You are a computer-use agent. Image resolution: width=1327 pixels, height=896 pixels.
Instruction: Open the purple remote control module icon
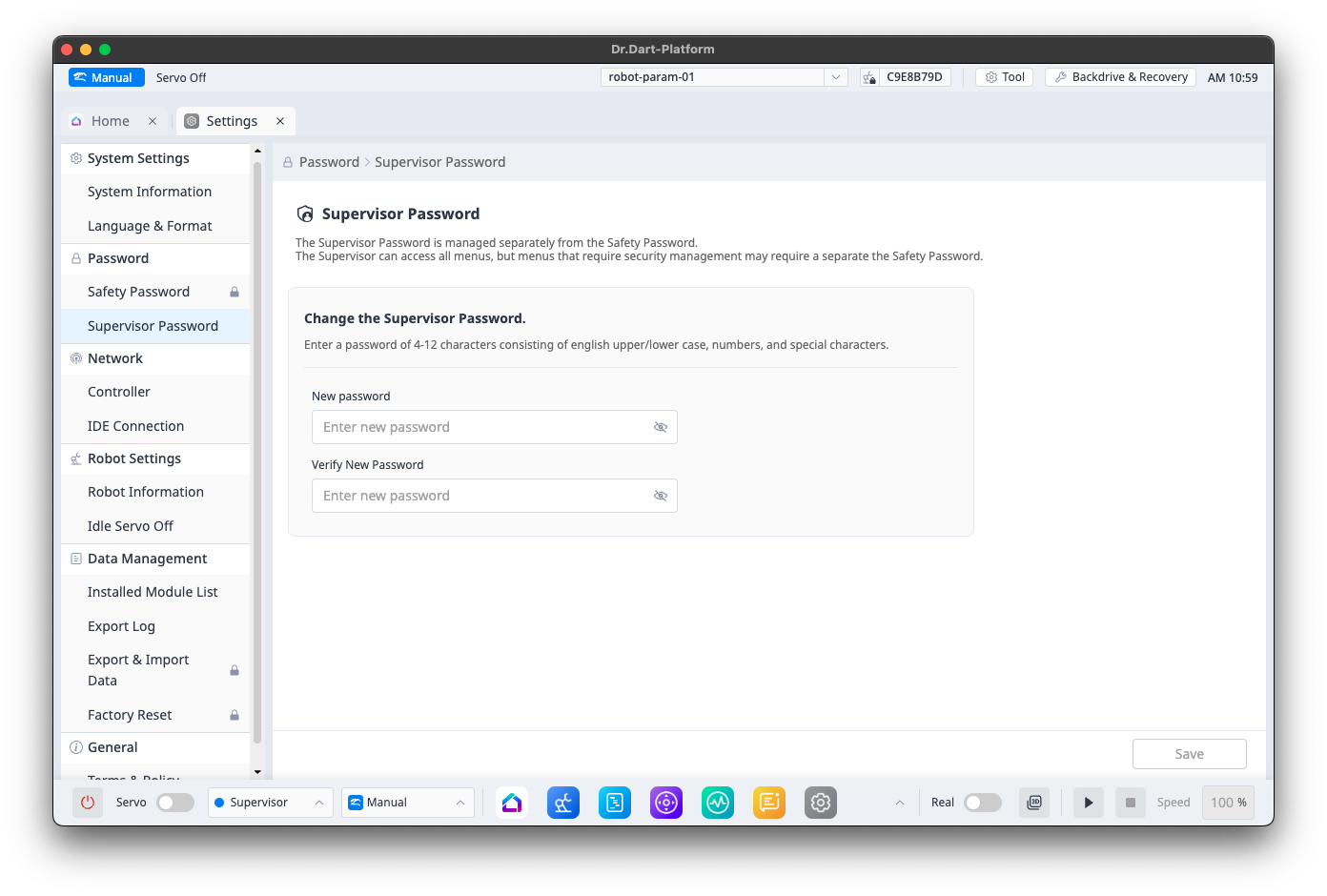click(x=666, y=803)
